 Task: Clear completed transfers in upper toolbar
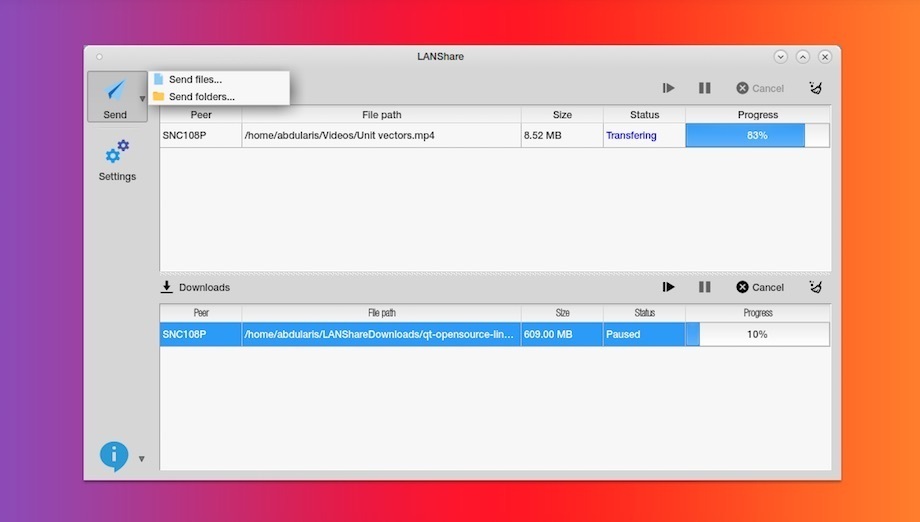[816, 88]
